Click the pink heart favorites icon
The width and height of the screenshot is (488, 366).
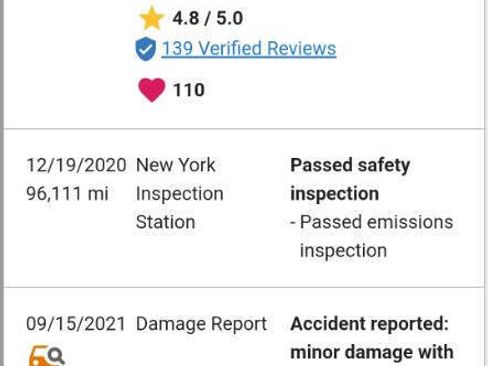[x=152, y=90]
